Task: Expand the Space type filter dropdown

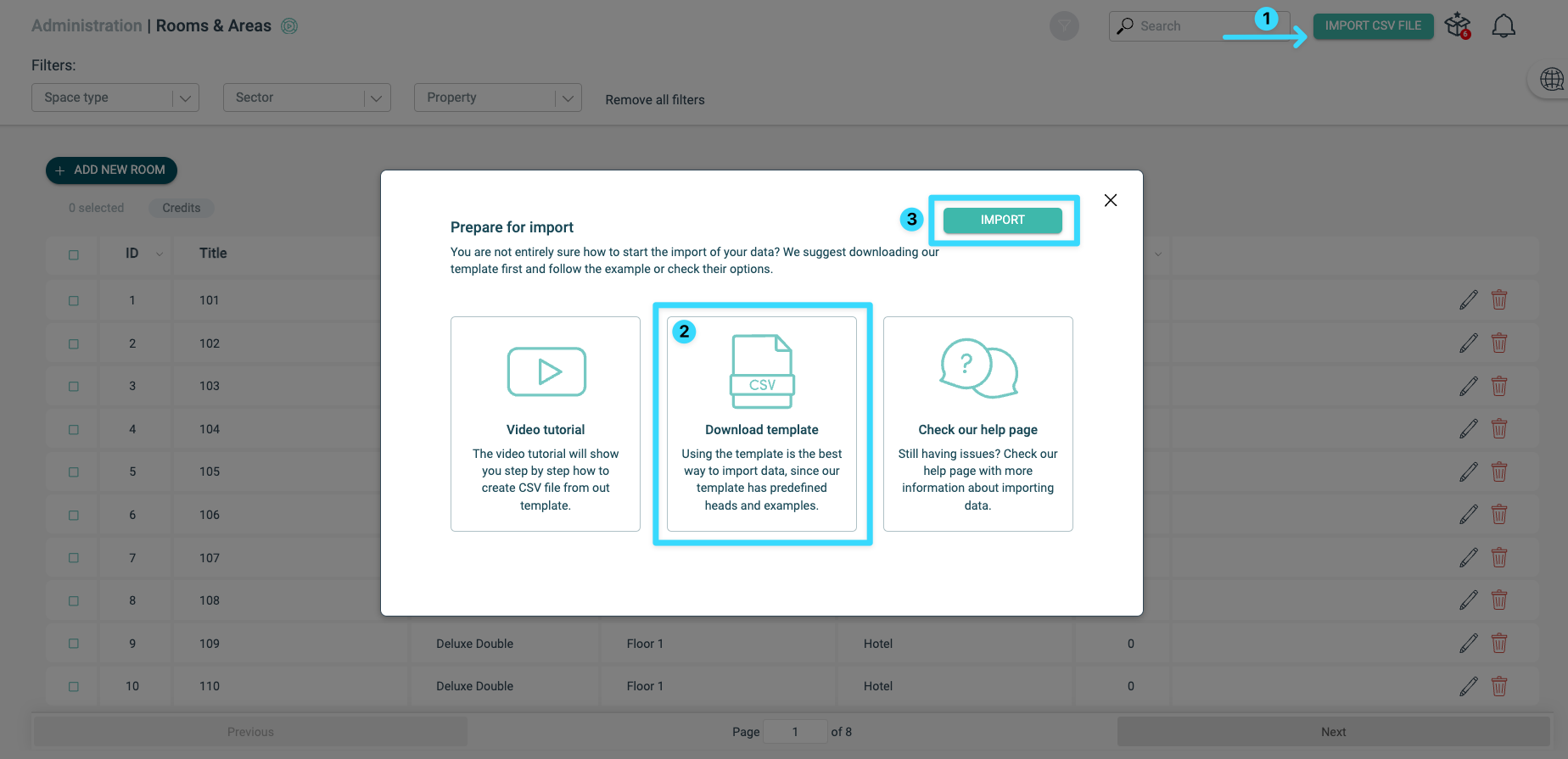Action: (x=115, y=98)
